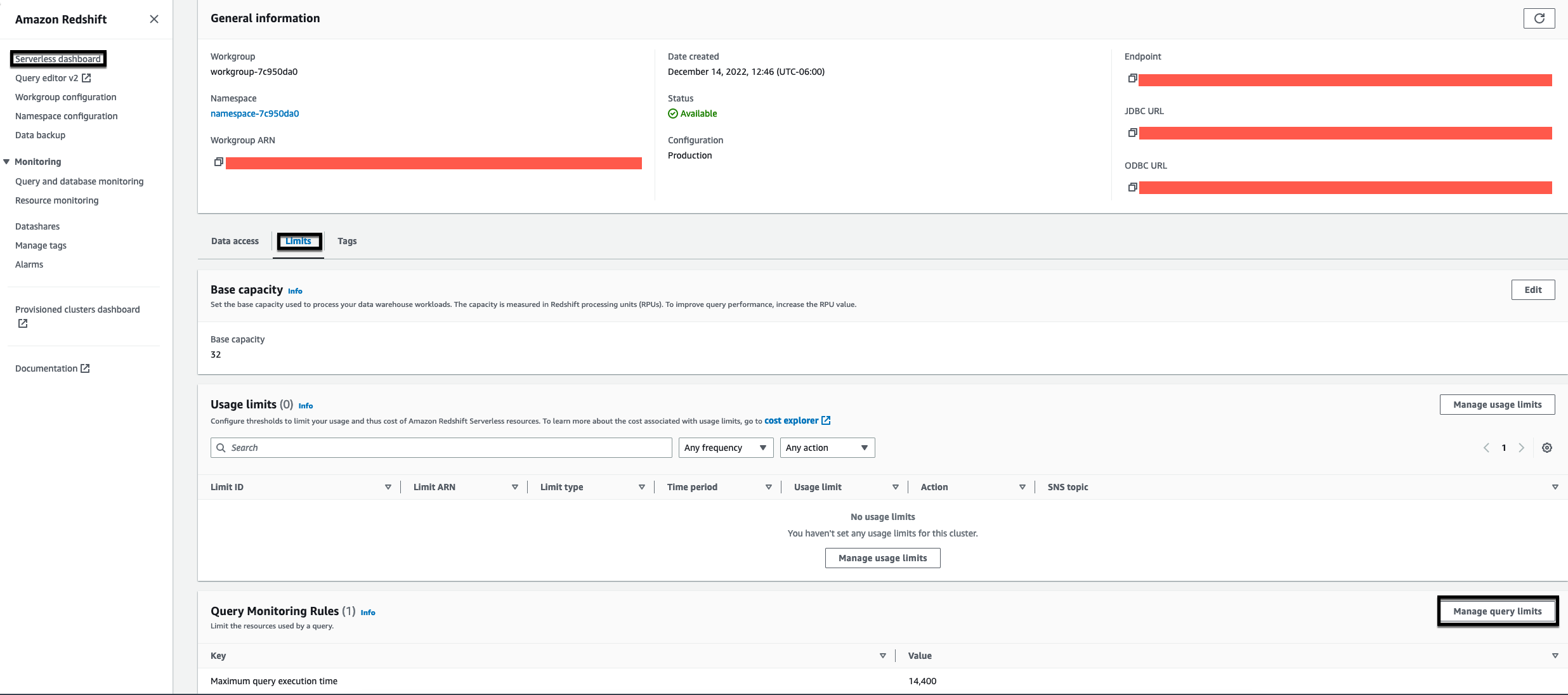Switch to the Tags tab
Screen dimensions: 1568x695
[347, 241]
